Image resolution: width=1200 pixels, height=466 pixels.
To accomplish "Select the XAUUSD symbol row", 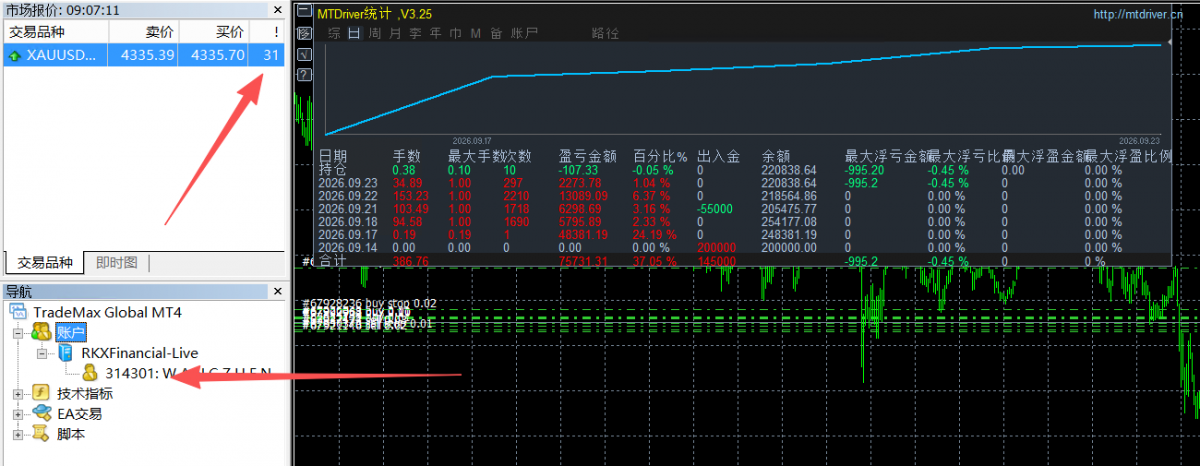I will point(143,54).
